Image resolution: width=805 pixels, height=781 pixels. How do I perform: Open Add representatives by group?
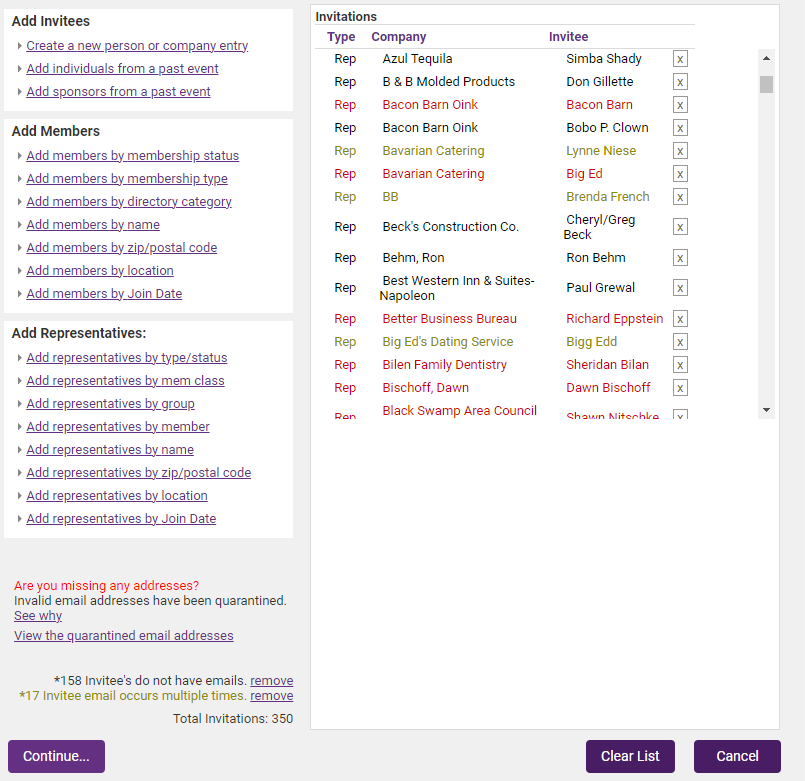pyautogui.click(x=110, y=404)
